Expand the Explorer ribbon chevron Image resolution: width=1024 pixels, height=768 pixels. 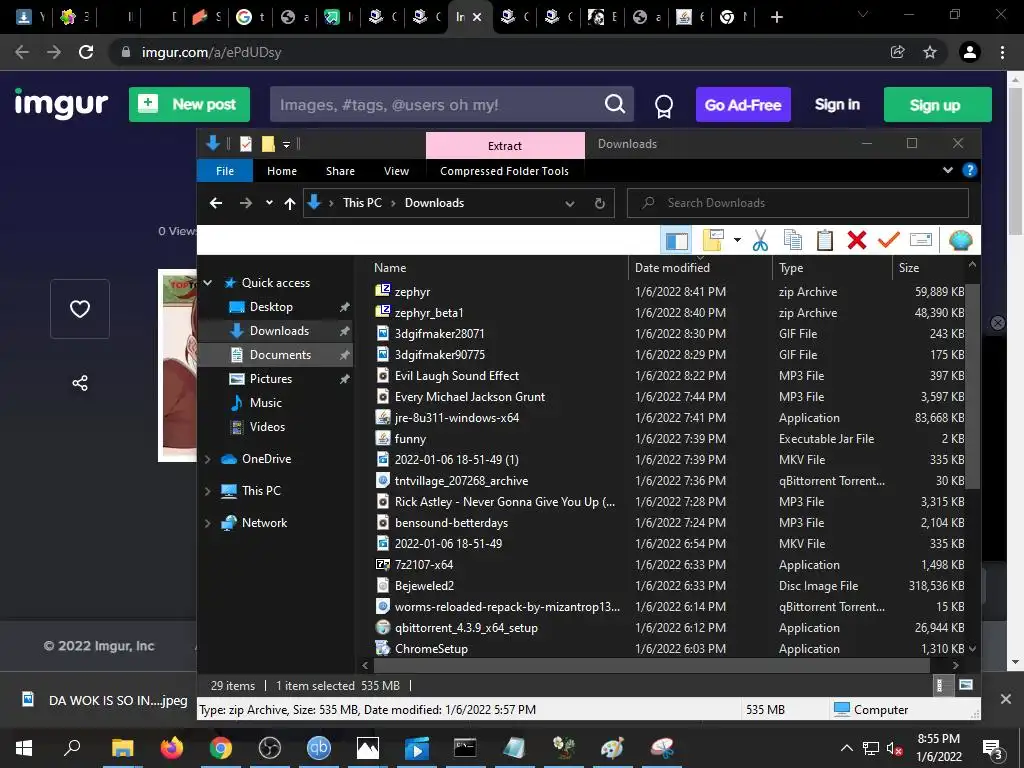click(948, 170)
